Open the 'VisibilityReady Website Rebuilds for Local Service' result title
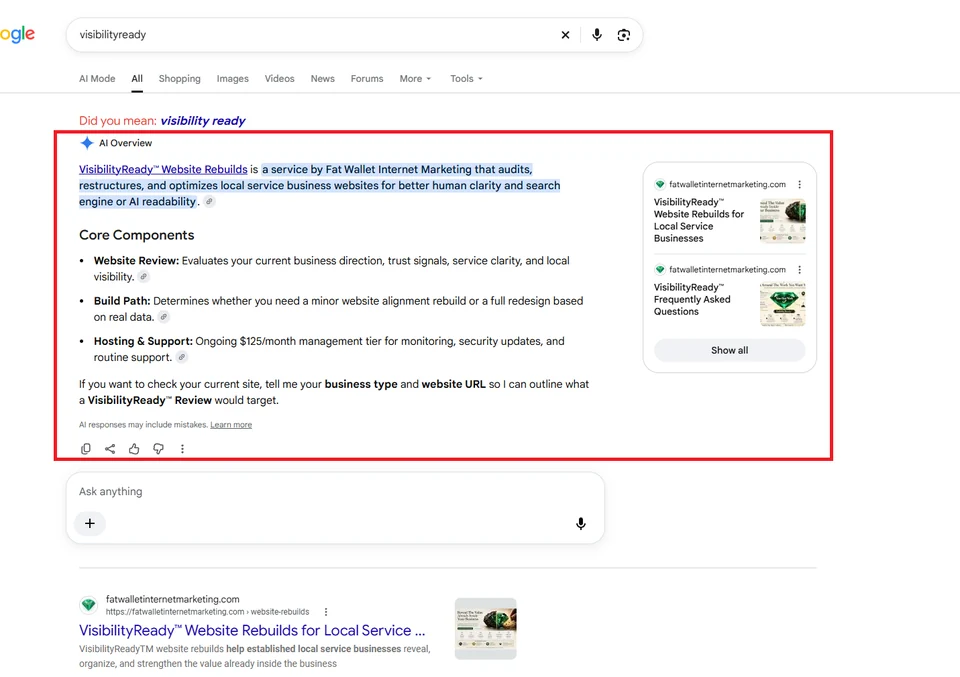The image size is (960, 677). click(x=252, y=630)
